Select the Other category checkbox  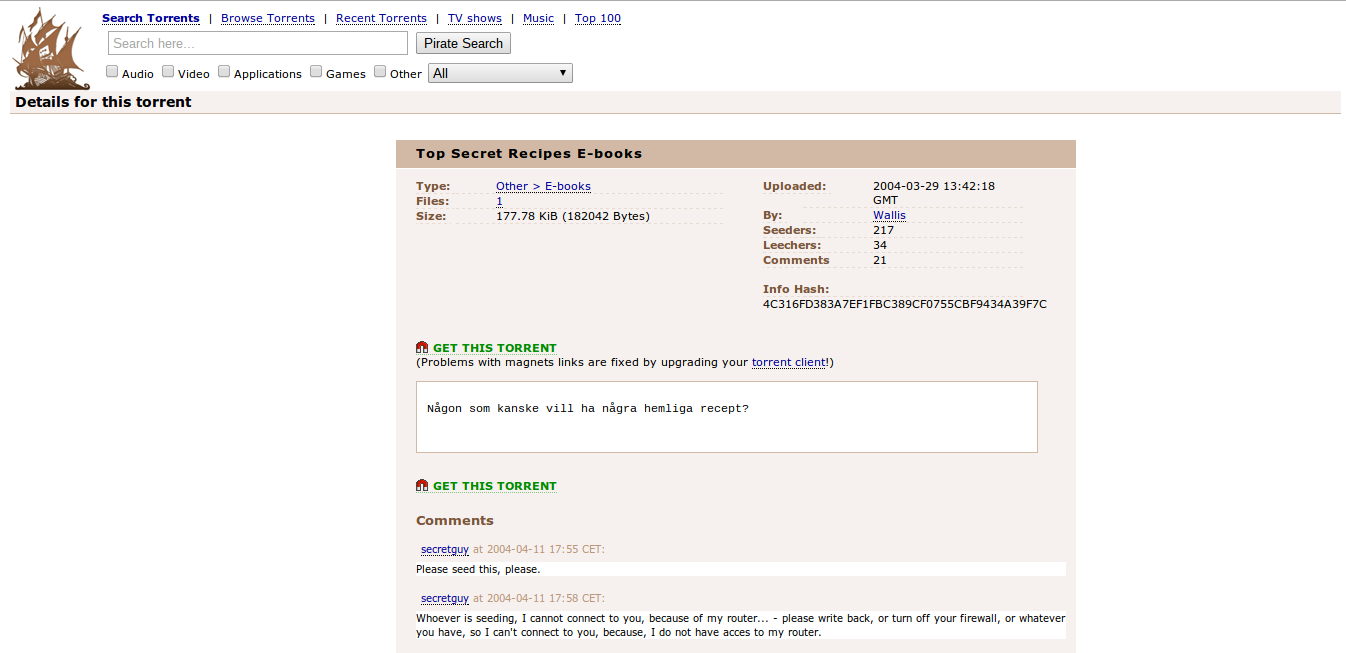380,72
